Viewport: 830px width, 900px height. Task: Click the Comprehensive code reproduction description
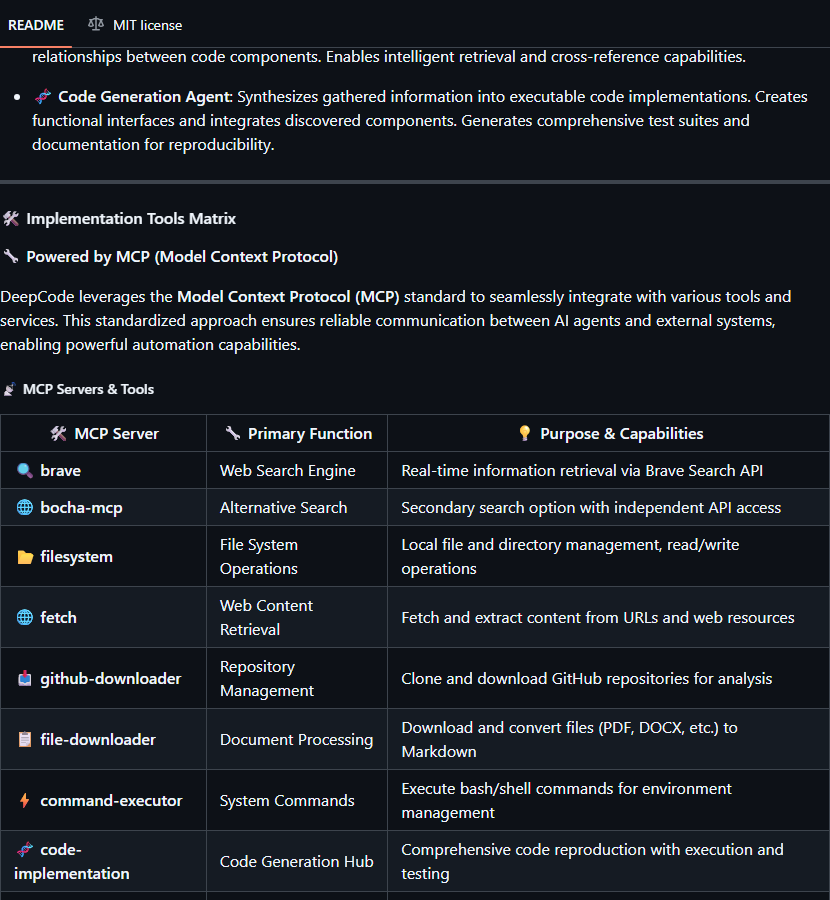[x=592, y=862]
